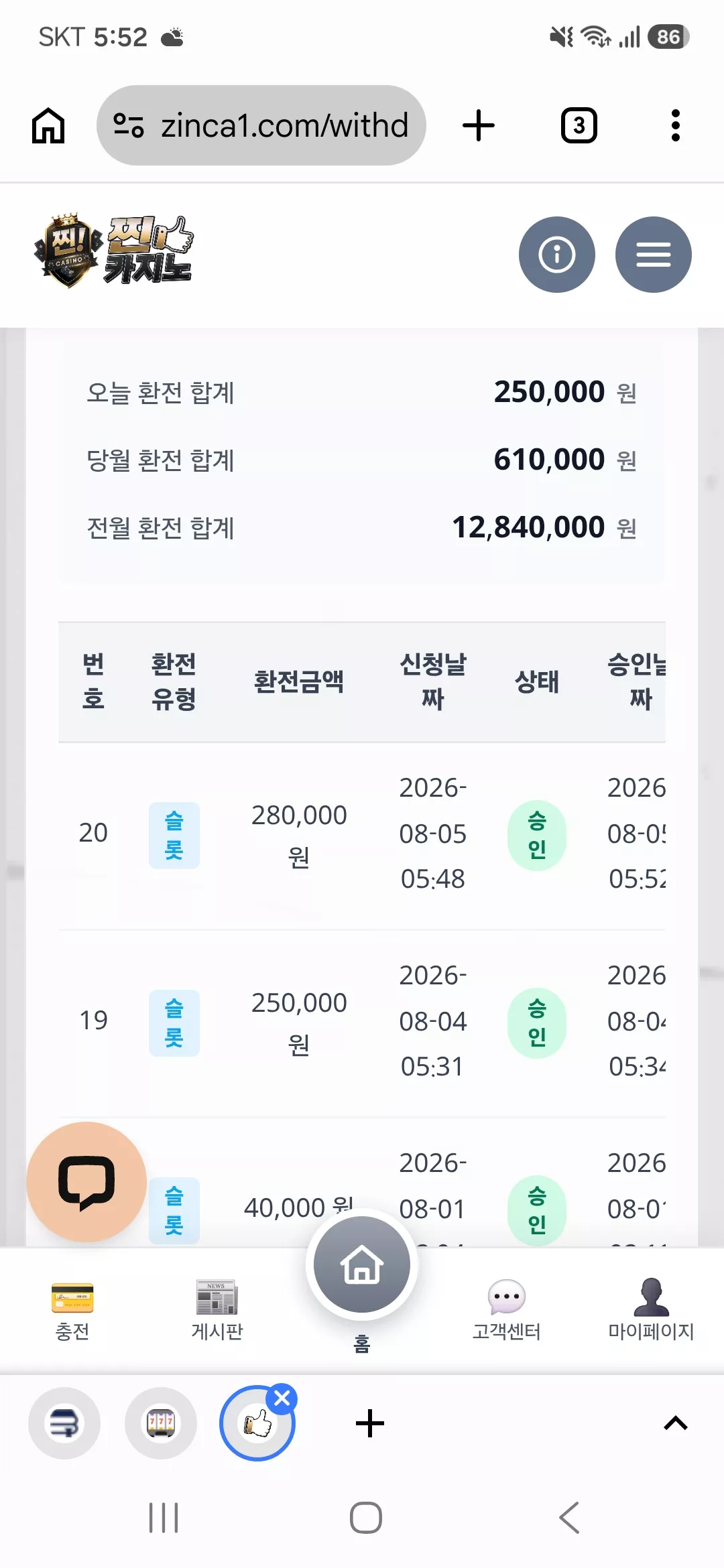The image size is (724, 1568).
Task: Open the tab switcher showing 3 tabs
Action: click(x=579, y=125)
